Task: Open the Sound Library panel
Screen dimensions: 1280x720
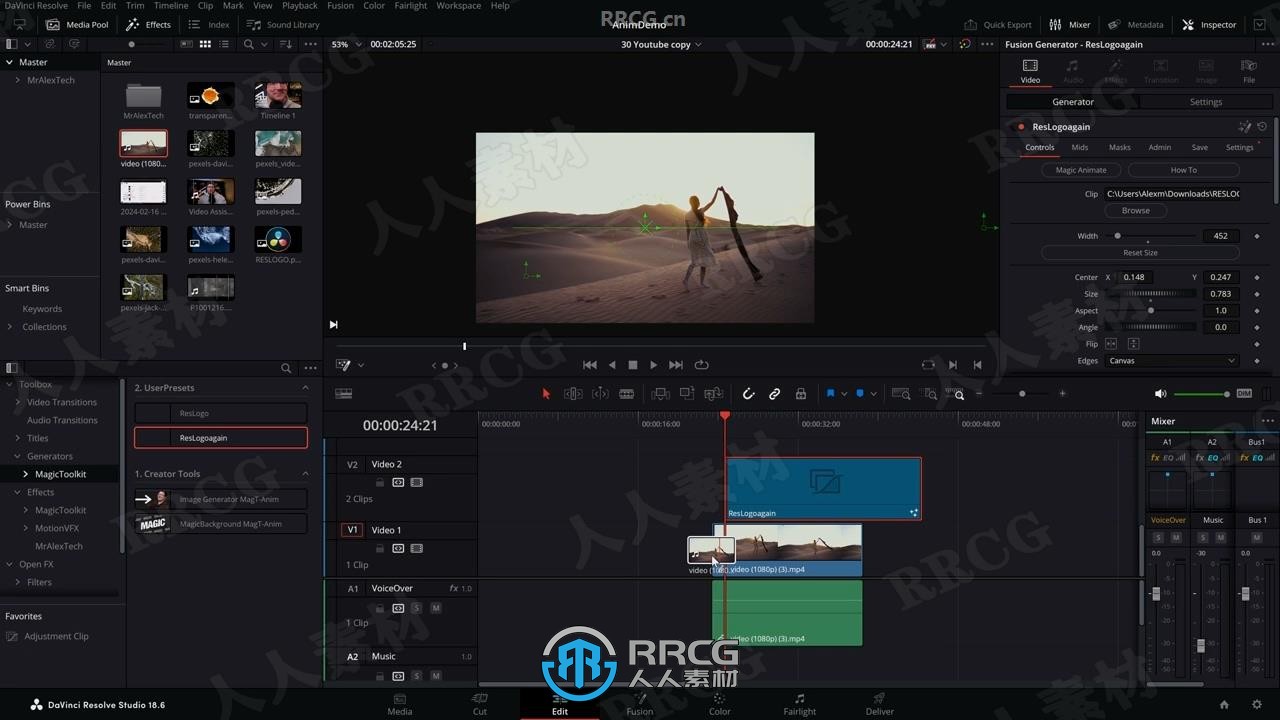Action: pyautogui.click(x=284, y=24)
